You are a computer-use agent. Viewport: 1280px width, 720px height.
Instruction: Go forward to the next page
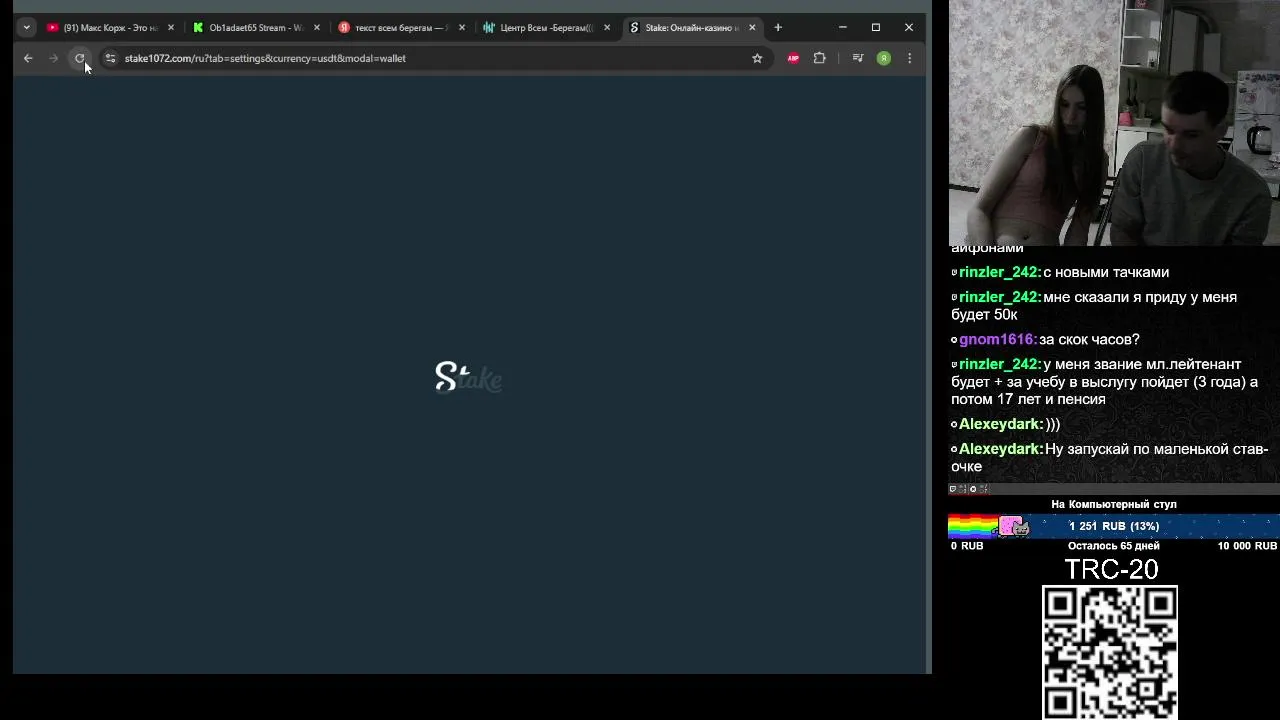click(x=54, y=58)
